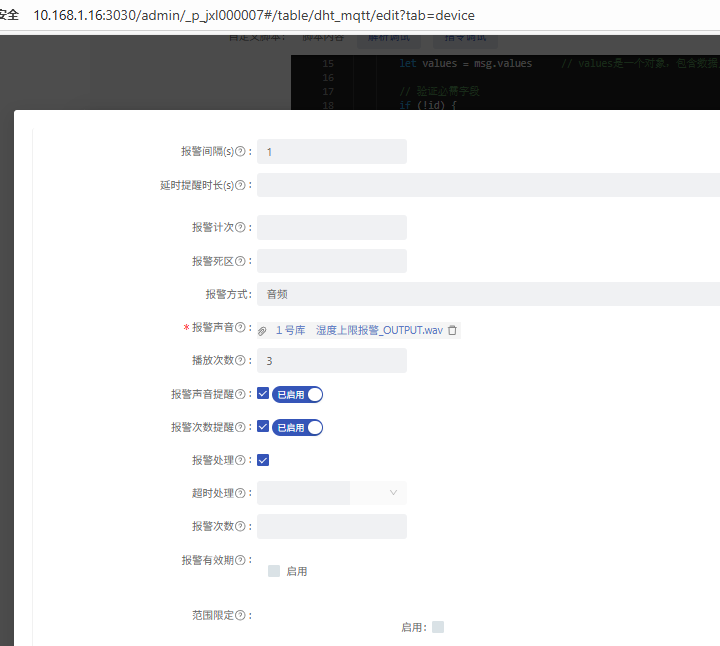
Task: Click help icon next to 报警次数
Action: pyautogui.click(x=240, y=526)
